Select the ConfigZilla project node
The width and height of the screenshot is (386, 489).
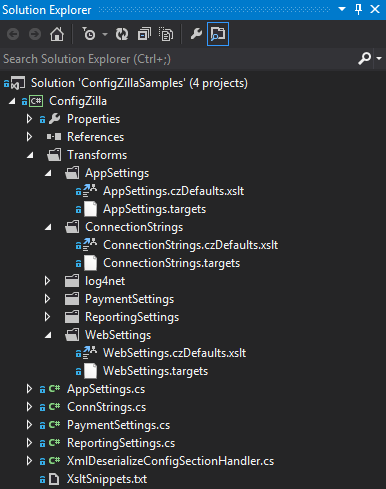(x=78, y=101)
